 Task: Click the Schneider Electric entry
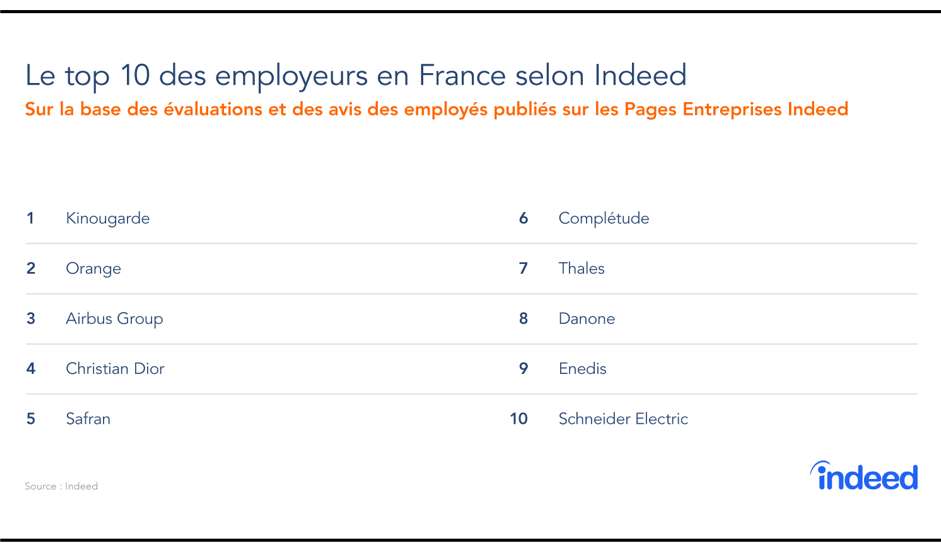pyautogui.click(x=624, y=419)
